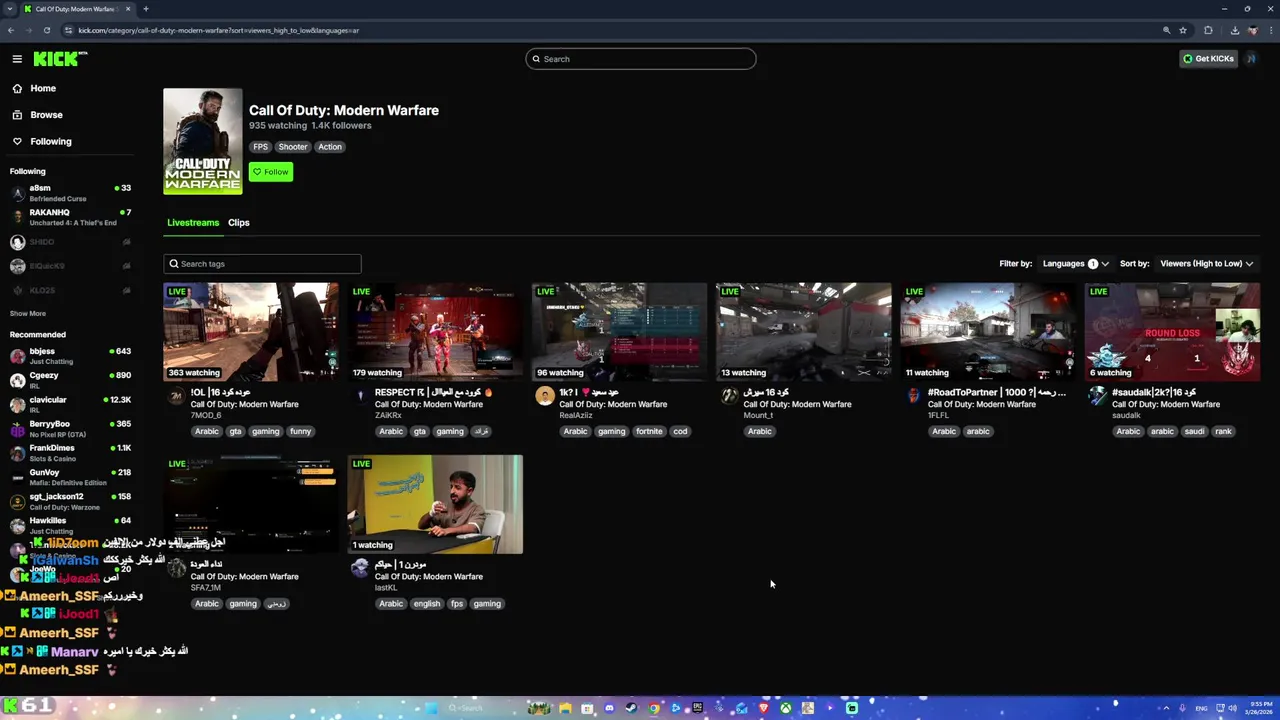Click the Get KICKs button
Screen dimensions: 1280x720
(1208, 59)
